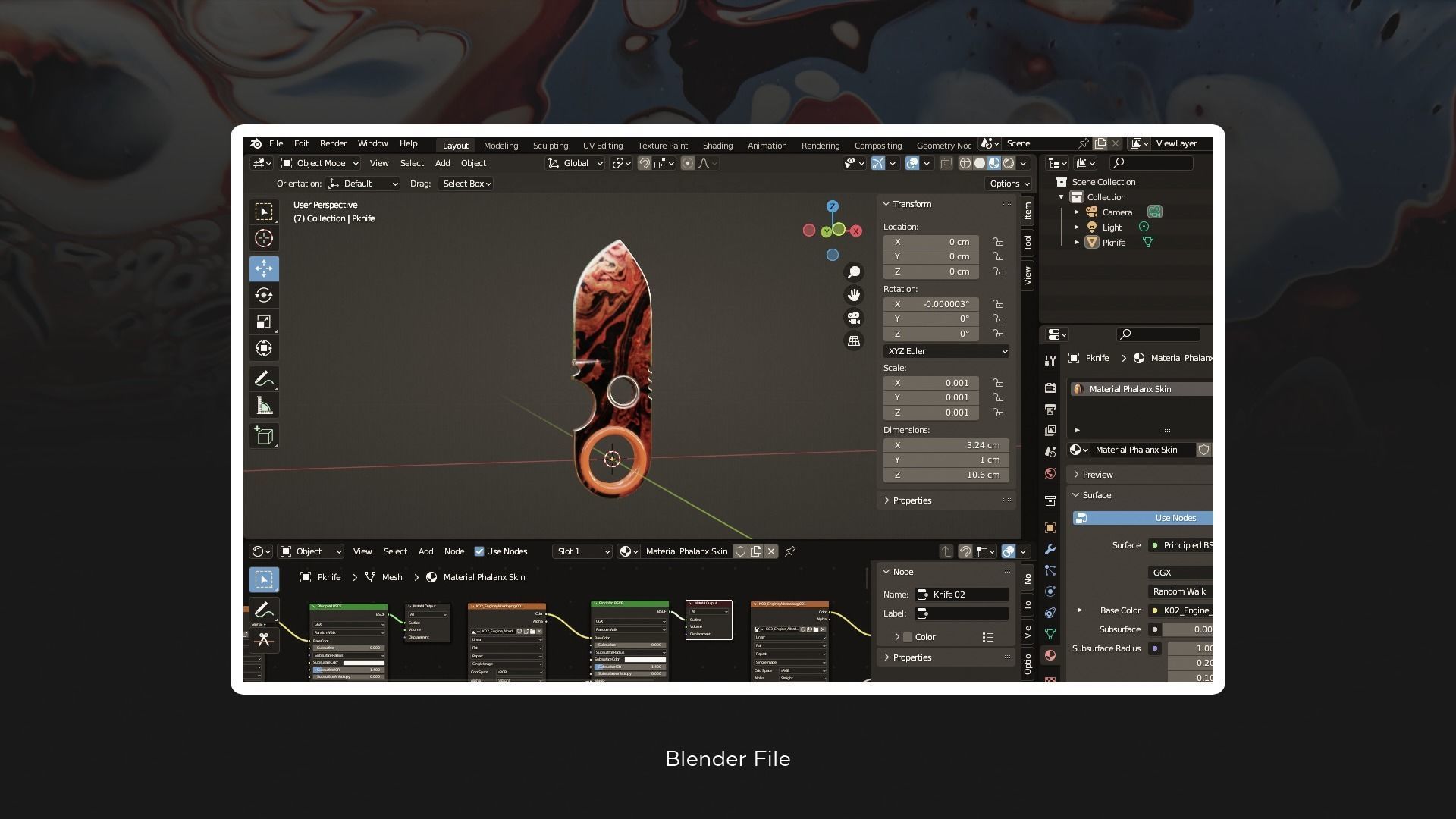Open the Slot 1 dropdown
The height and width of the screenshot is (819, 1456).
pyautogui.click(x=582, y=551)
